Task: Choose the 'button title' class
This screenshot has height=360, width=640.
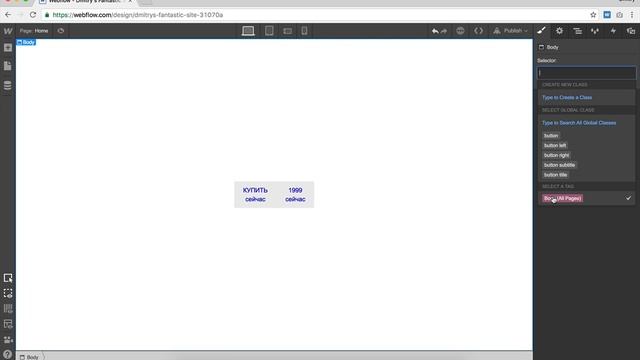Action: 556,175
